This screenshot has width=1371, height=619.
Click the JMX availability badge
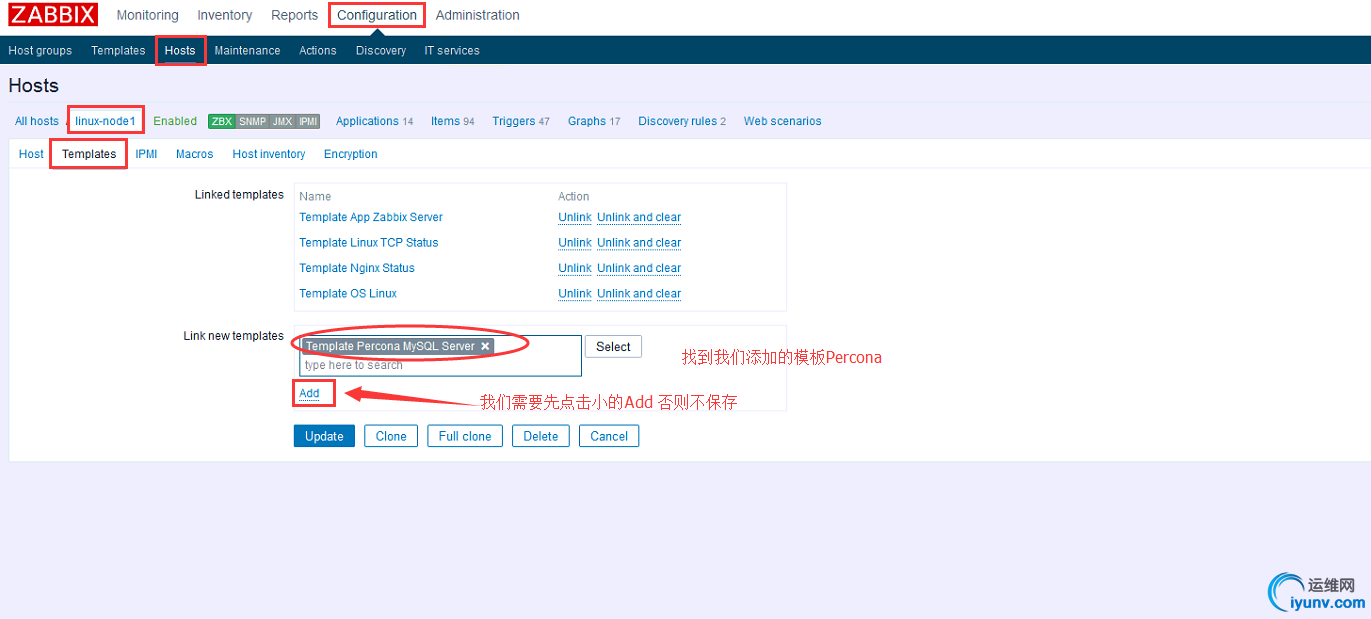coord(283,121)
